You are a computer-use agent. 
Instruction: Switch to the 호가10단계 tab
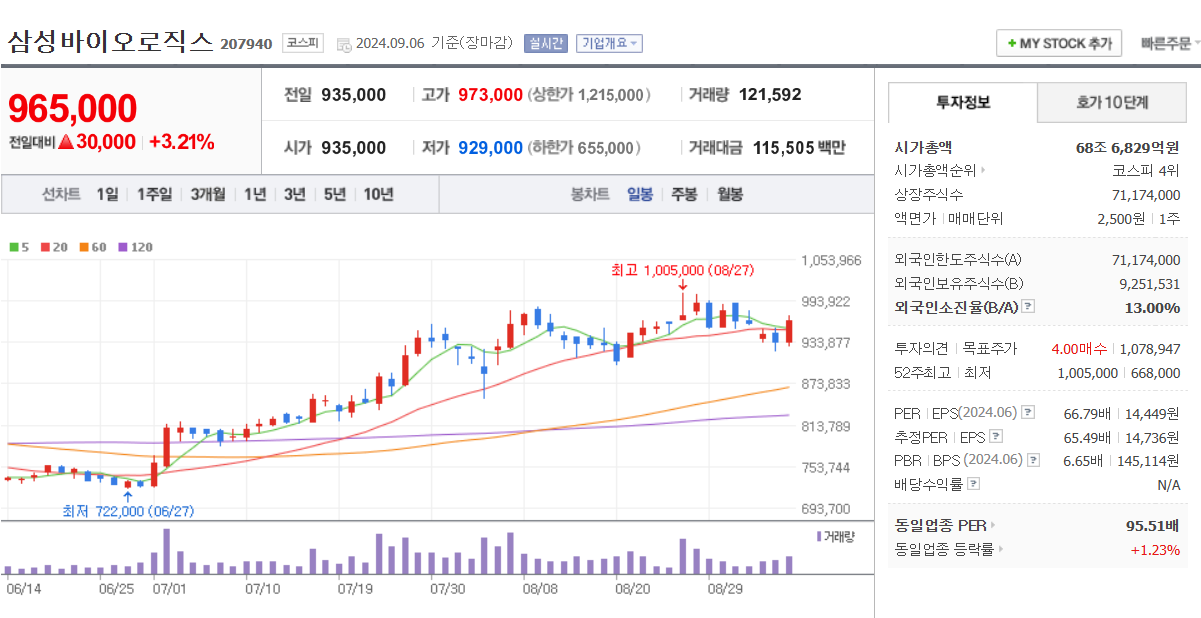(1112, 102)
